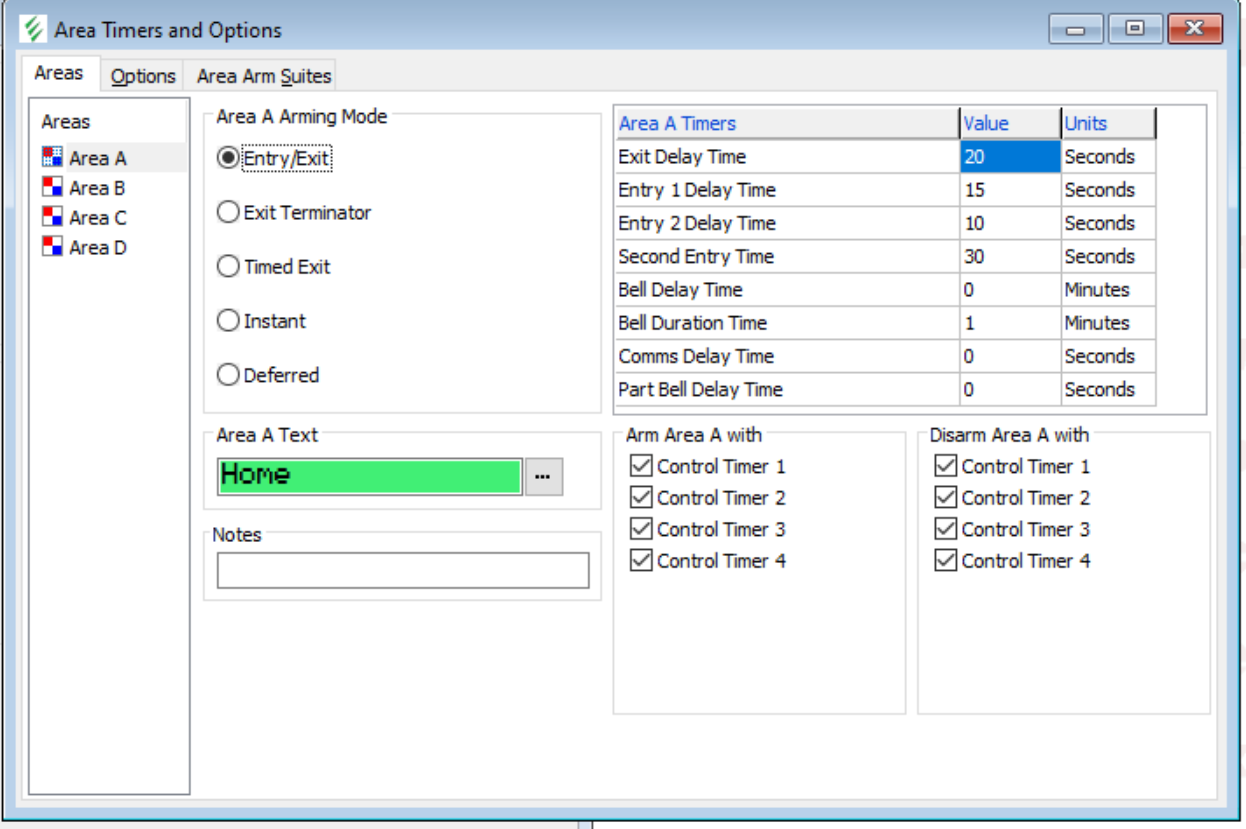This screenshot has height=829, width=1246.
Task: Click into the Notes input field
Action: (402, 570)
